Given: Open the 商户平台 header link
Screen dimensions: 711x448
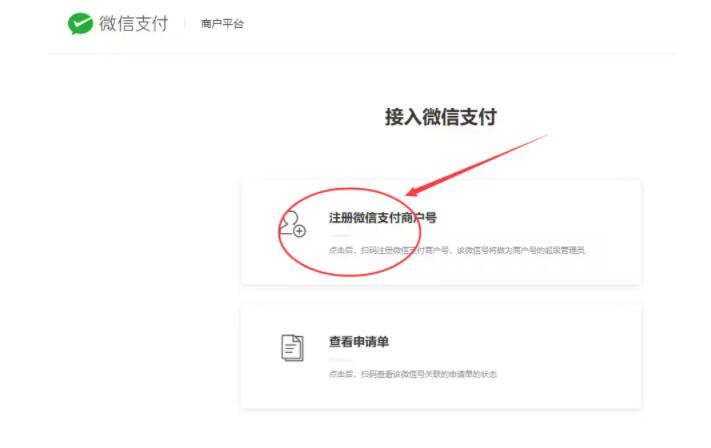Looking at the screenshot, I should click(222, 24).
